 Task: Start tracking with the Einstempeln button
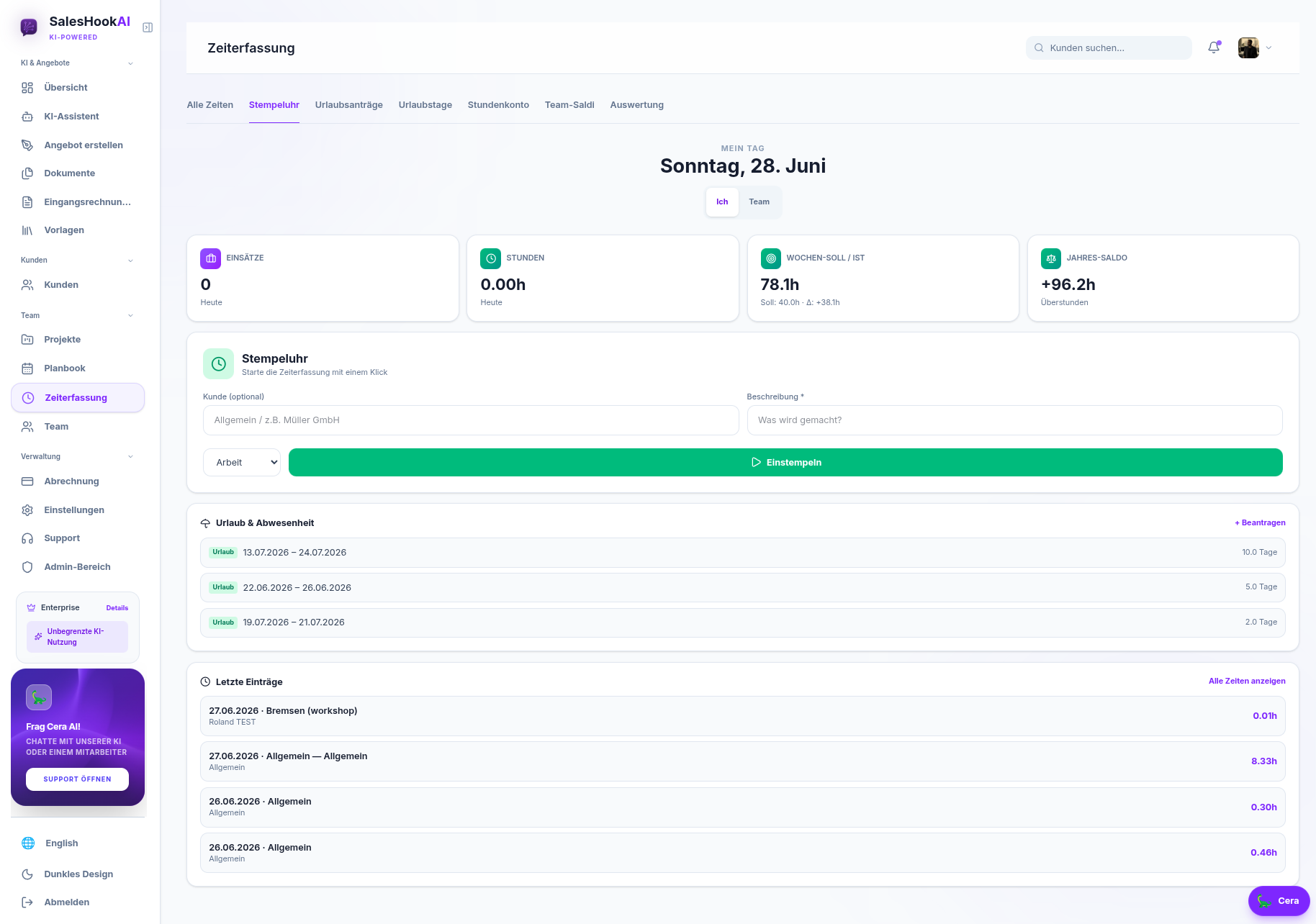coord(785,463)
